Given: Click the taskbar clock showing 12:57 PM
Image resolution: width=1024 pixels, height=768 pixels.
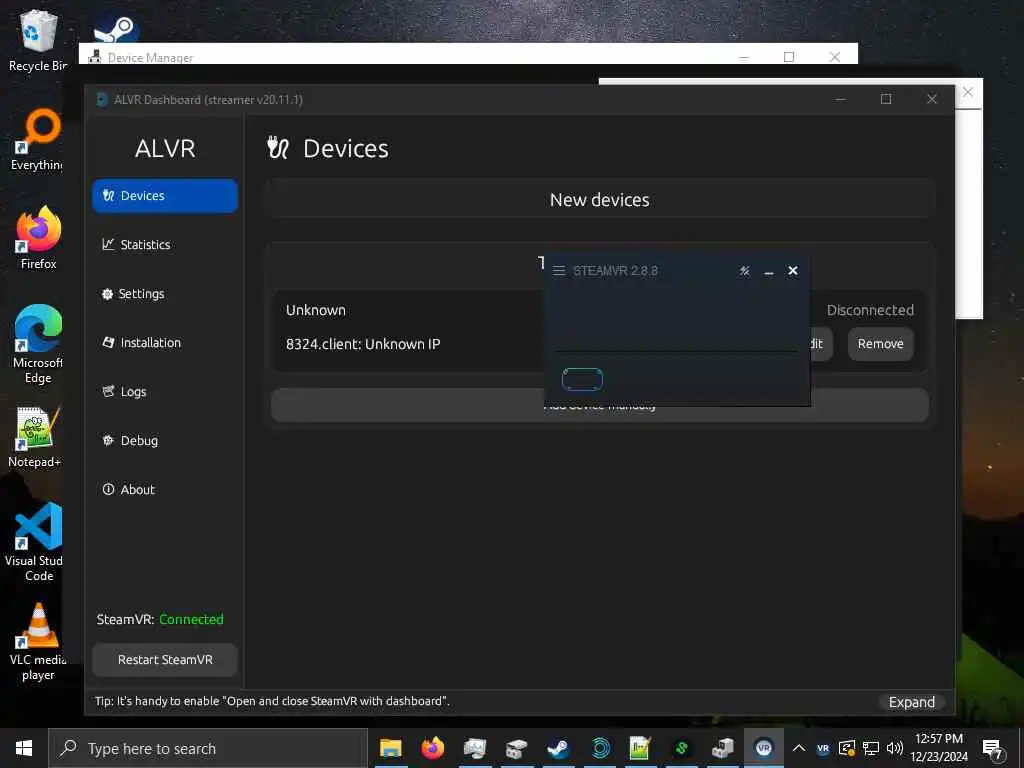Looking at the screenshot, I should [939, 748].
